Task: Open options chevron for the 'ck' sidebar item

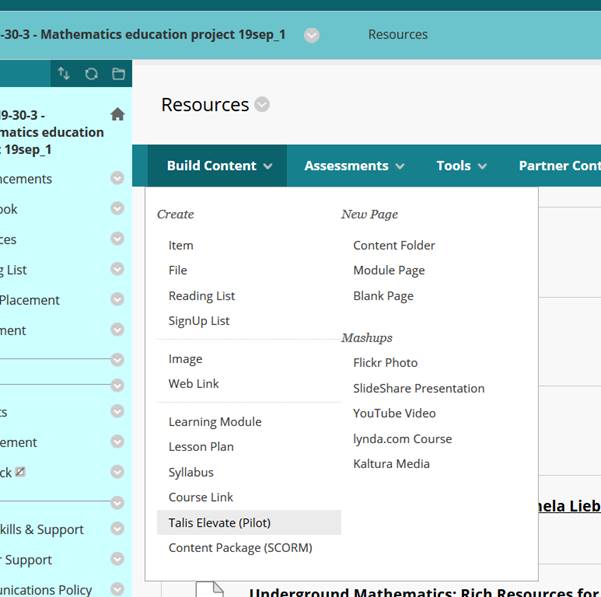Action: coord(117,471)
